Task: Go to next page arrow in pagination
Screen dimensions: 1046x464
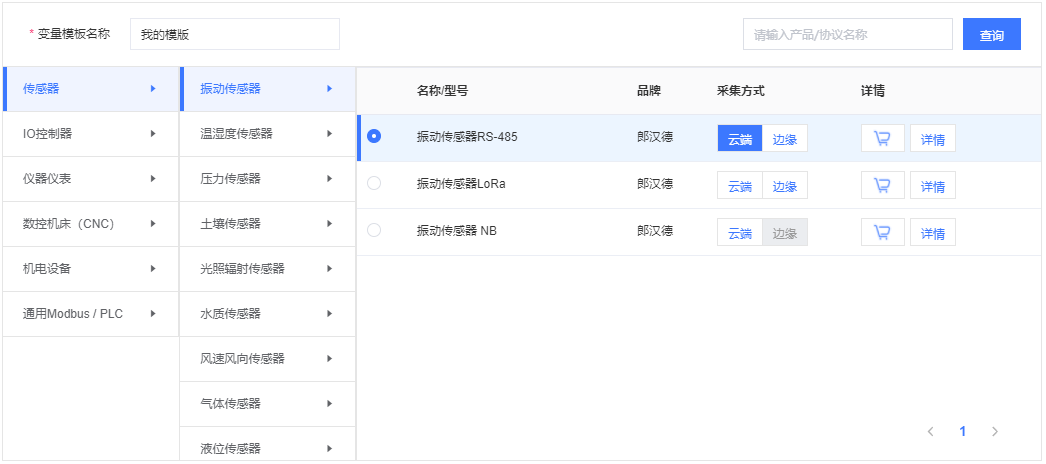Action: [x=994, y=432]
